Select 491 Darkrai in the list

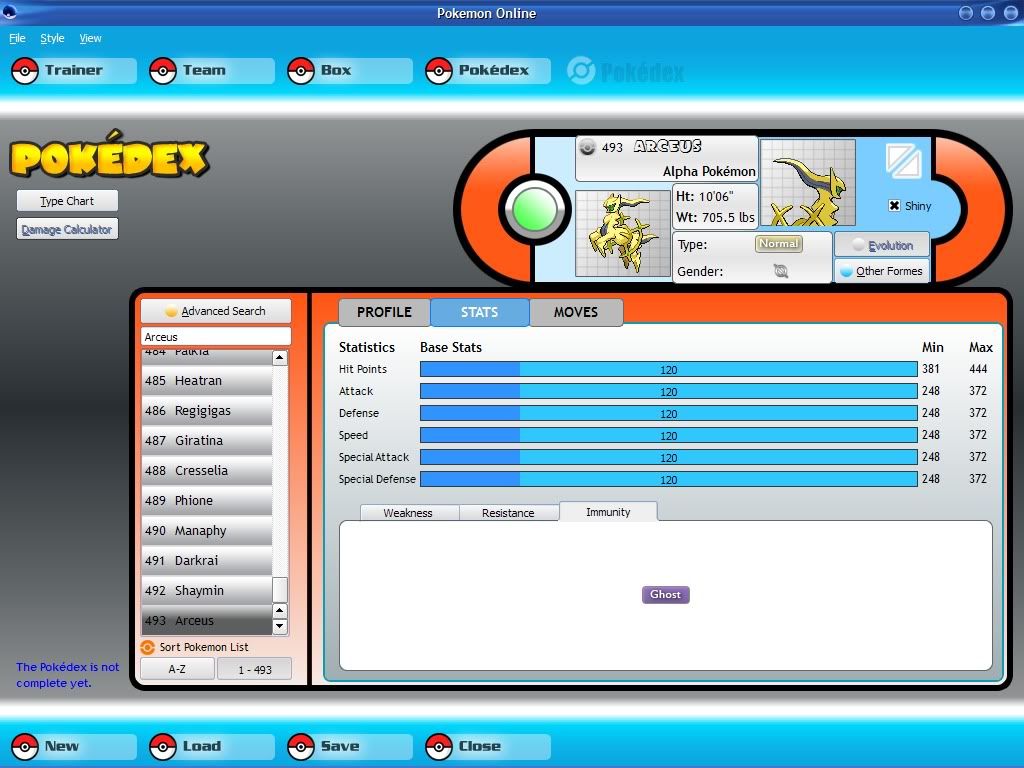tap(206, 561)
